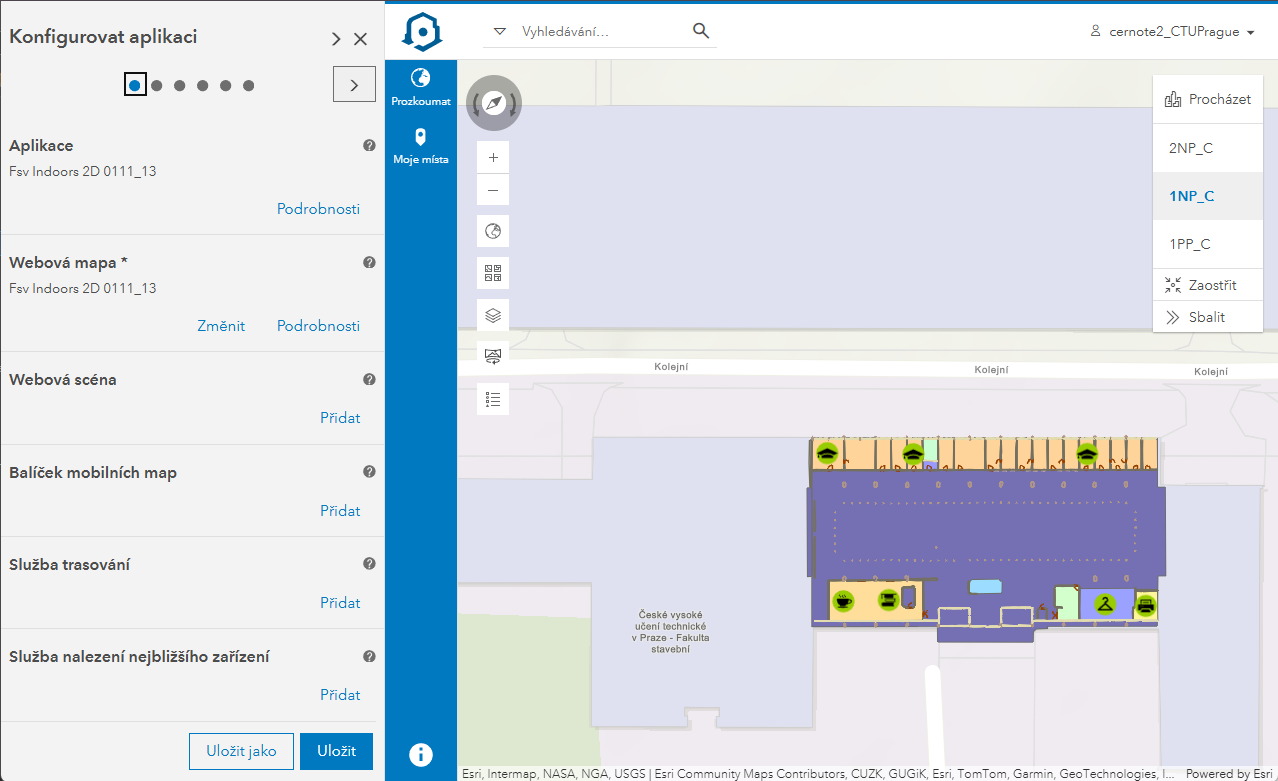This screenshot has width=1278, height=781.
Task: Open the cernote2_CTUPrague user menu
Action: pos(1172,32)
